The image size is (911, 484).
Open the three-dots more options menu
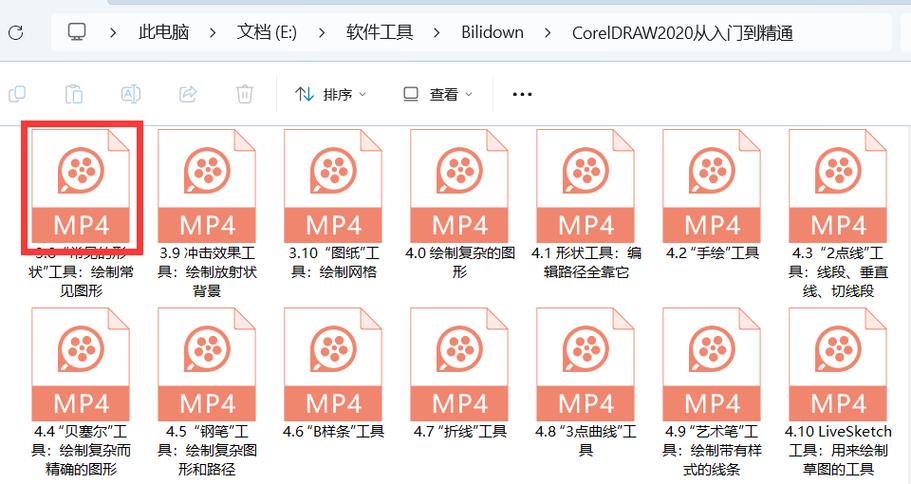(x=522, y=94)
